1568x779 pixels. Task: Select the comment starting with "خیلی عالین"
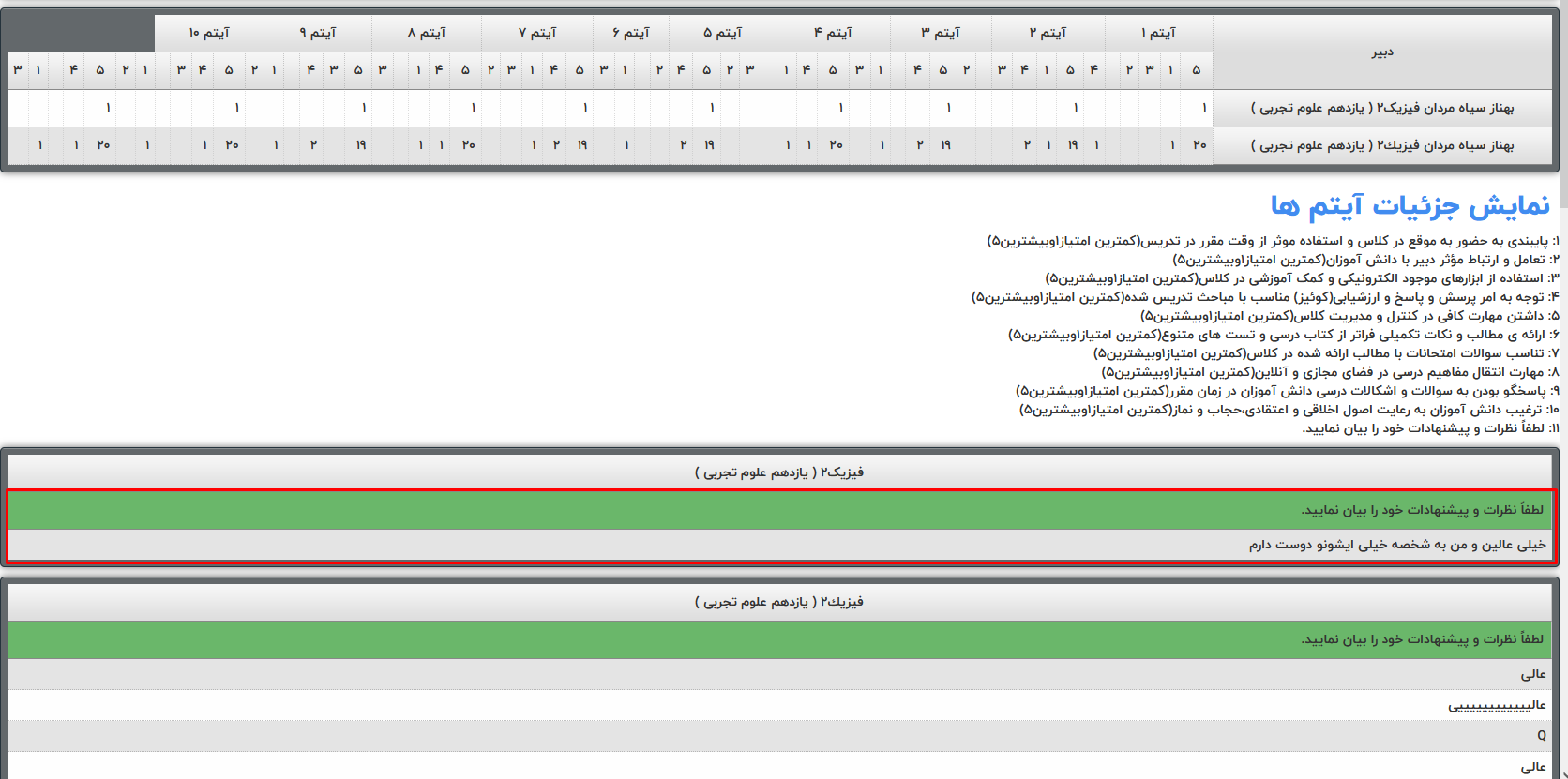click(x=1396, y=545)
